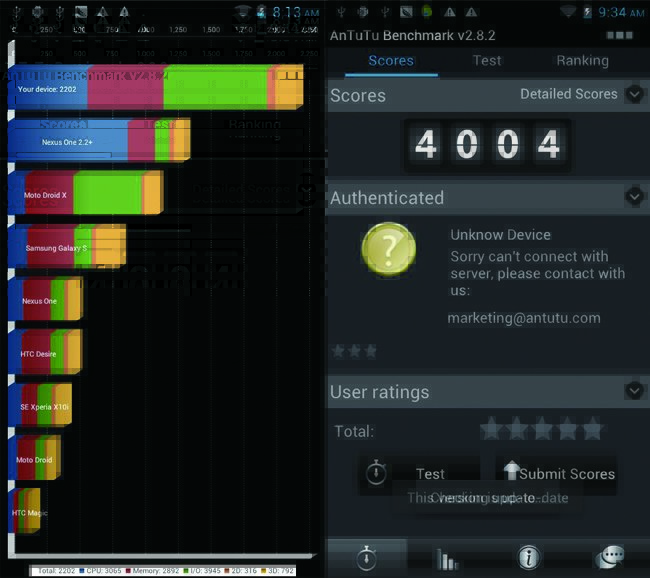This screenshot has width=650, height=578.
Task: Open the chat bubbles feedback icon
Action: (x=608, y=558)
